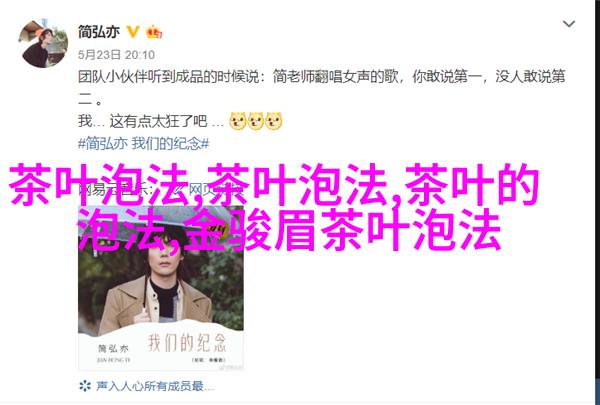Click the first doge emoji in the post

(x=238, y=121)
